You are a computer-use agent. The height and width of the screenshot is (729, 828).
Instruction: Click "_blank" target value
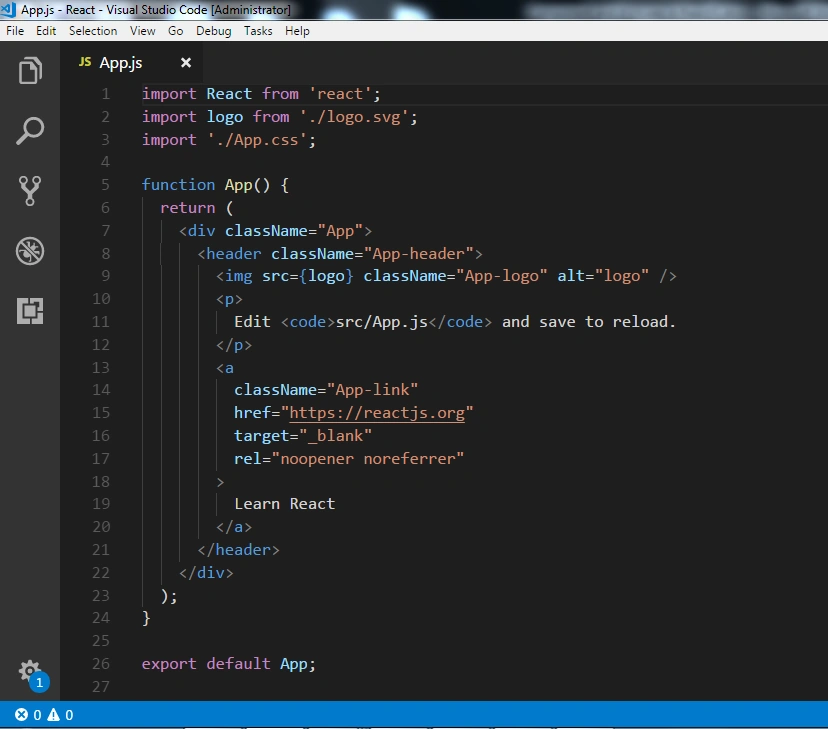point(335,436)
